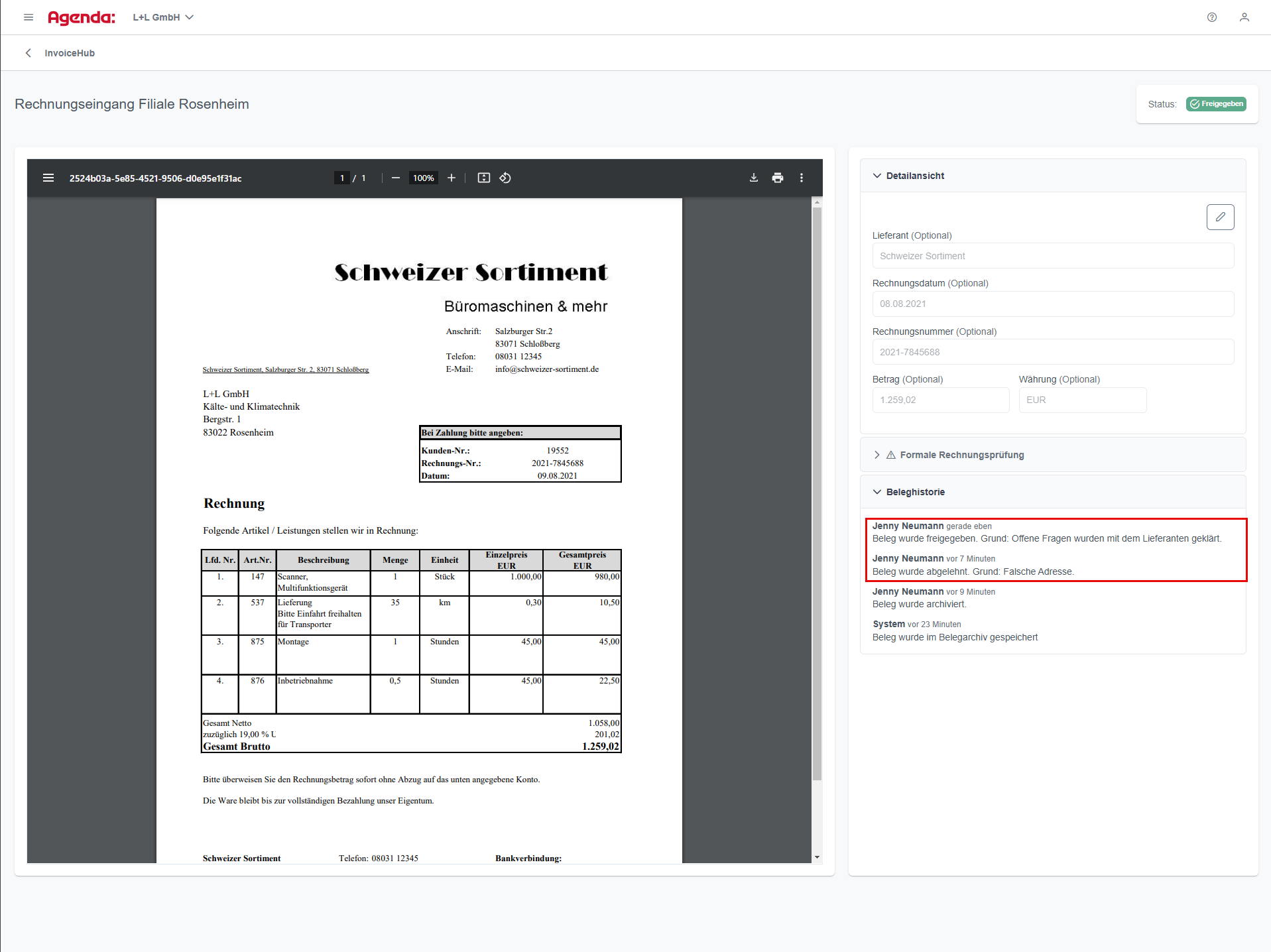The width and height of the screenshot is (1271, 952).
Task: Fit the PDF page to window
Action: (484, 178)
